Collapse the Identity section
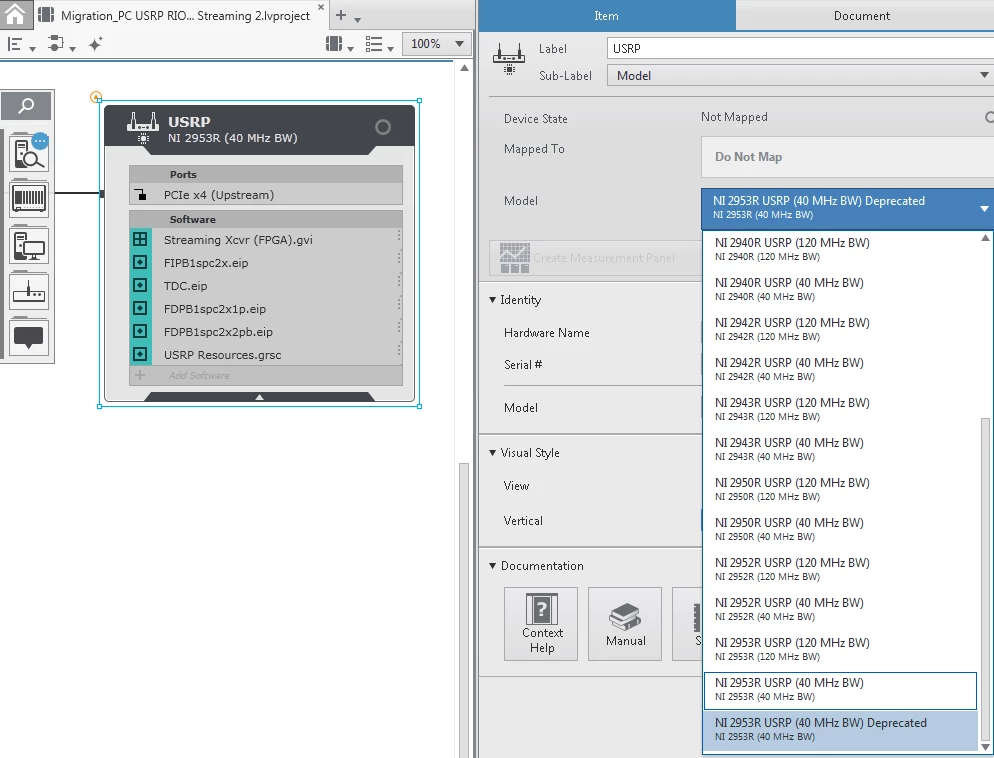The image size is (994, 758). (x=493, y=300)
